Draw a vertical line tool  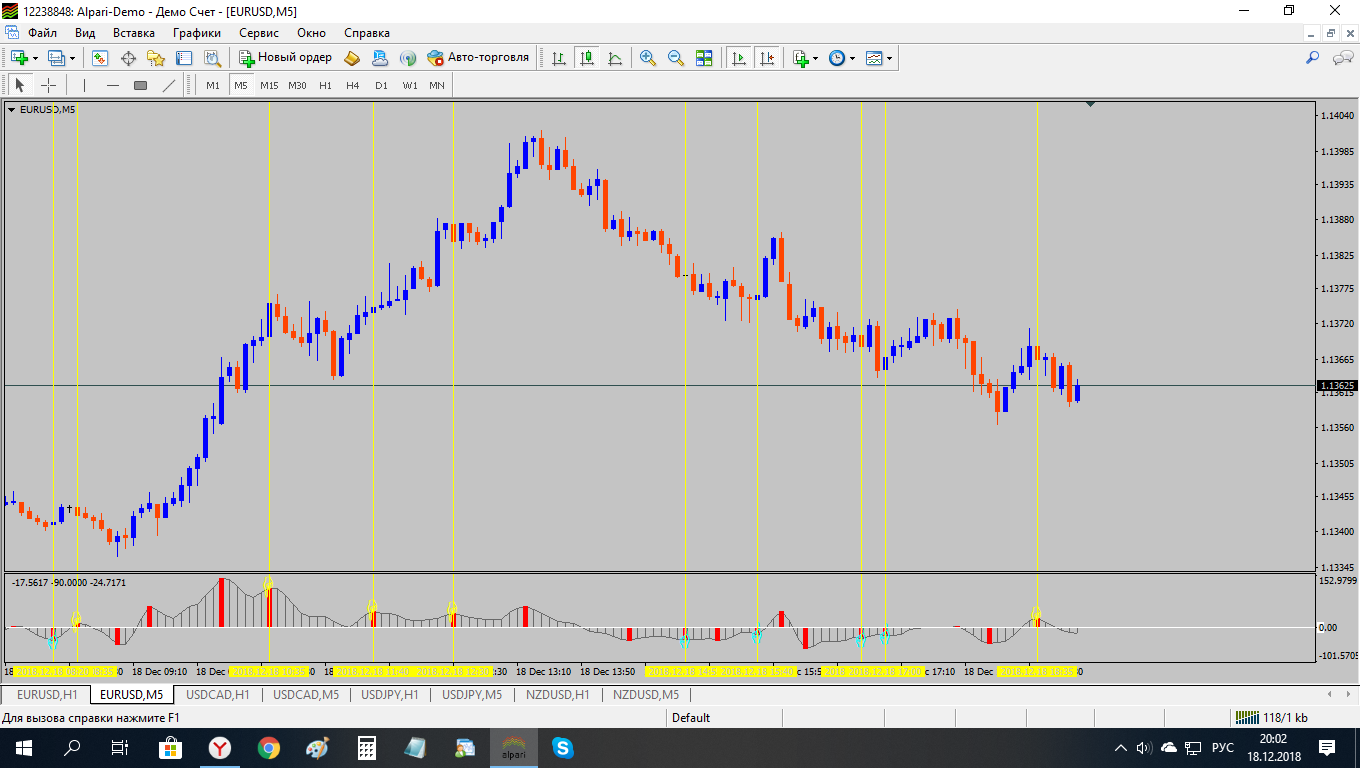(84, 85)
